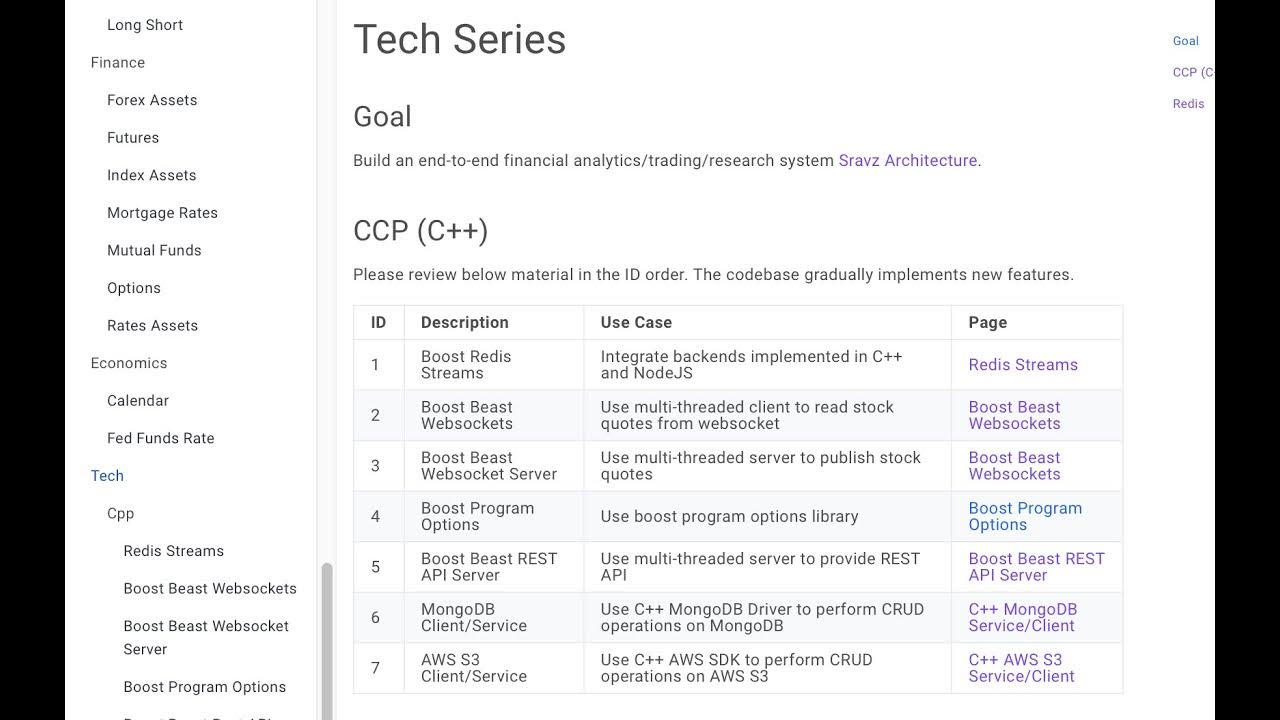The width and height of the screenshot is (1280, 720).
Task: Open the Sravz Architecture link
Action: (907, 160)
